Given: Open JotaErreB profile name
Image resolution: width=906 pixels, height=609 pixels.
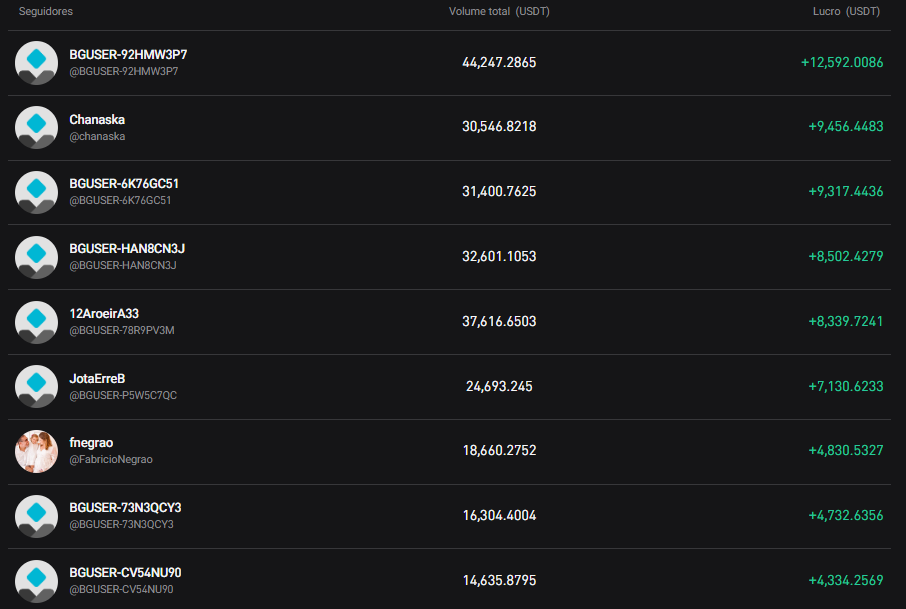Looking at the screenshot, I should (97, 378).
